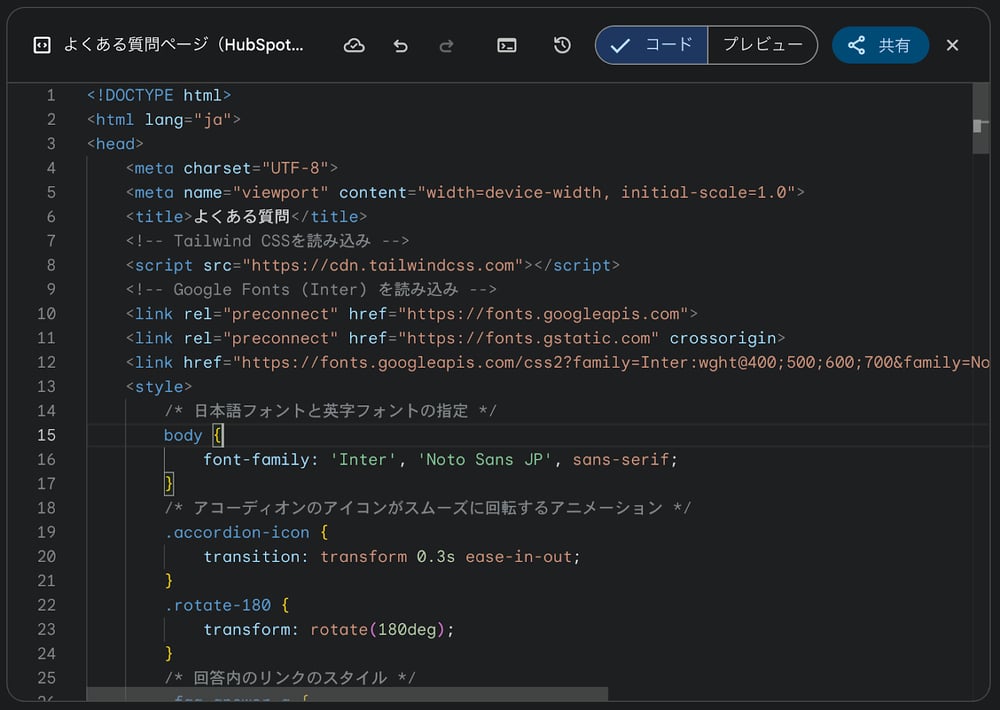Undo the last code edit
This screenshot has height=710, width=1000.
400,45
